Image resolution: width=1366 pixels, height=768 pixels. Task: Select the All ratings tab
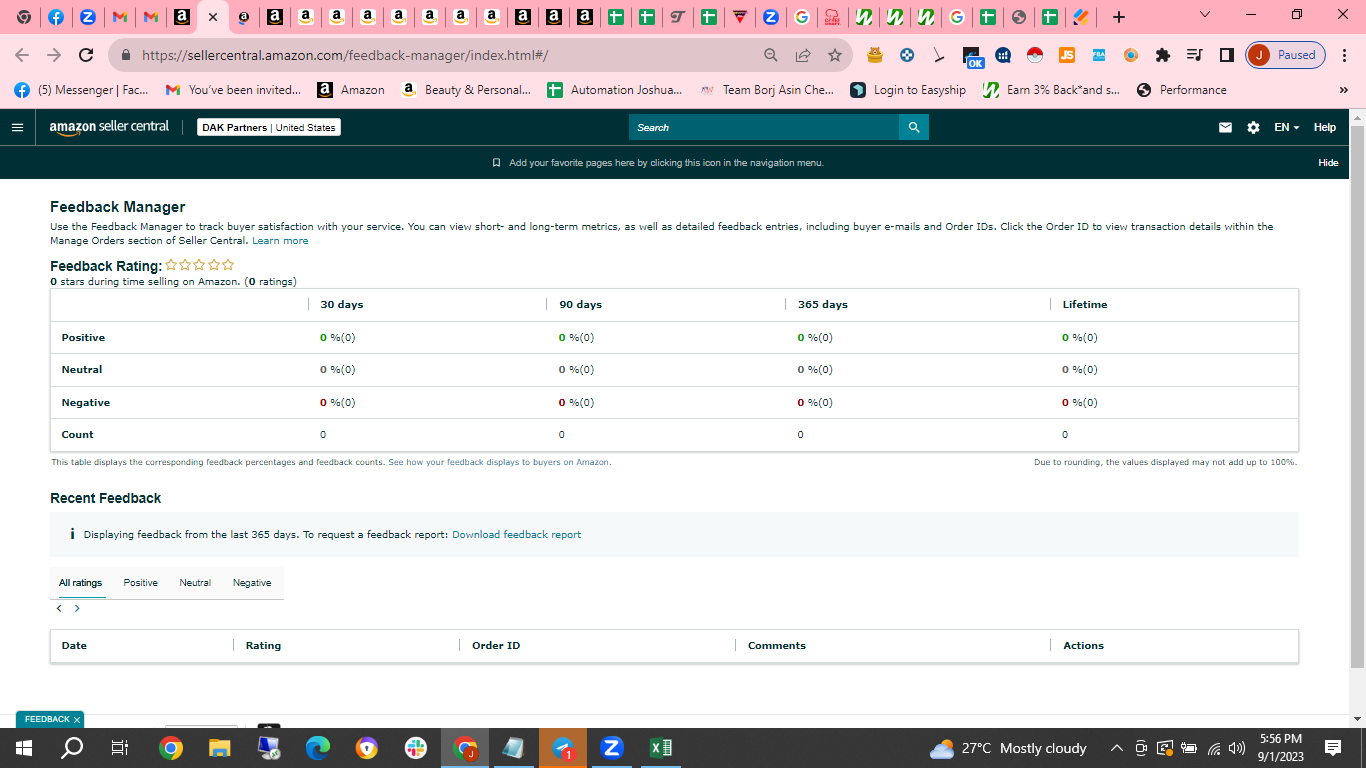tap(80, 583)
